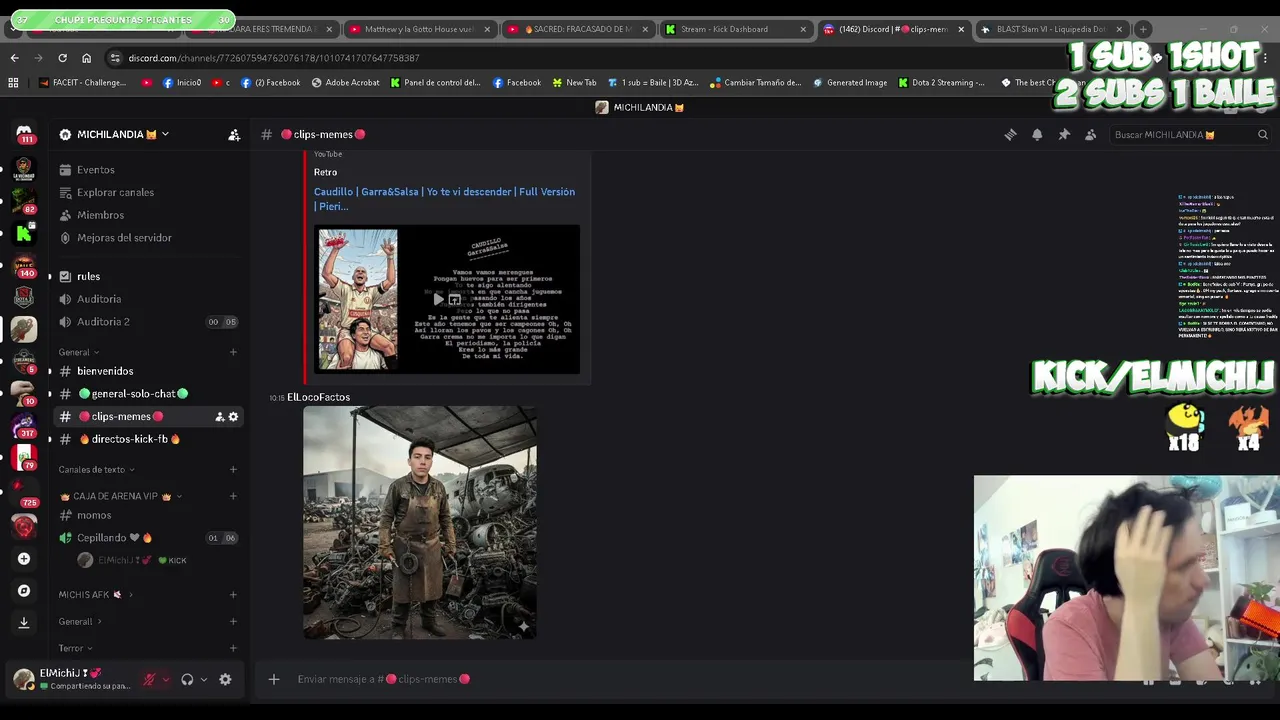Click the create invite icon on clips-memes row
1280x720 pixels.
pos(219,416)
